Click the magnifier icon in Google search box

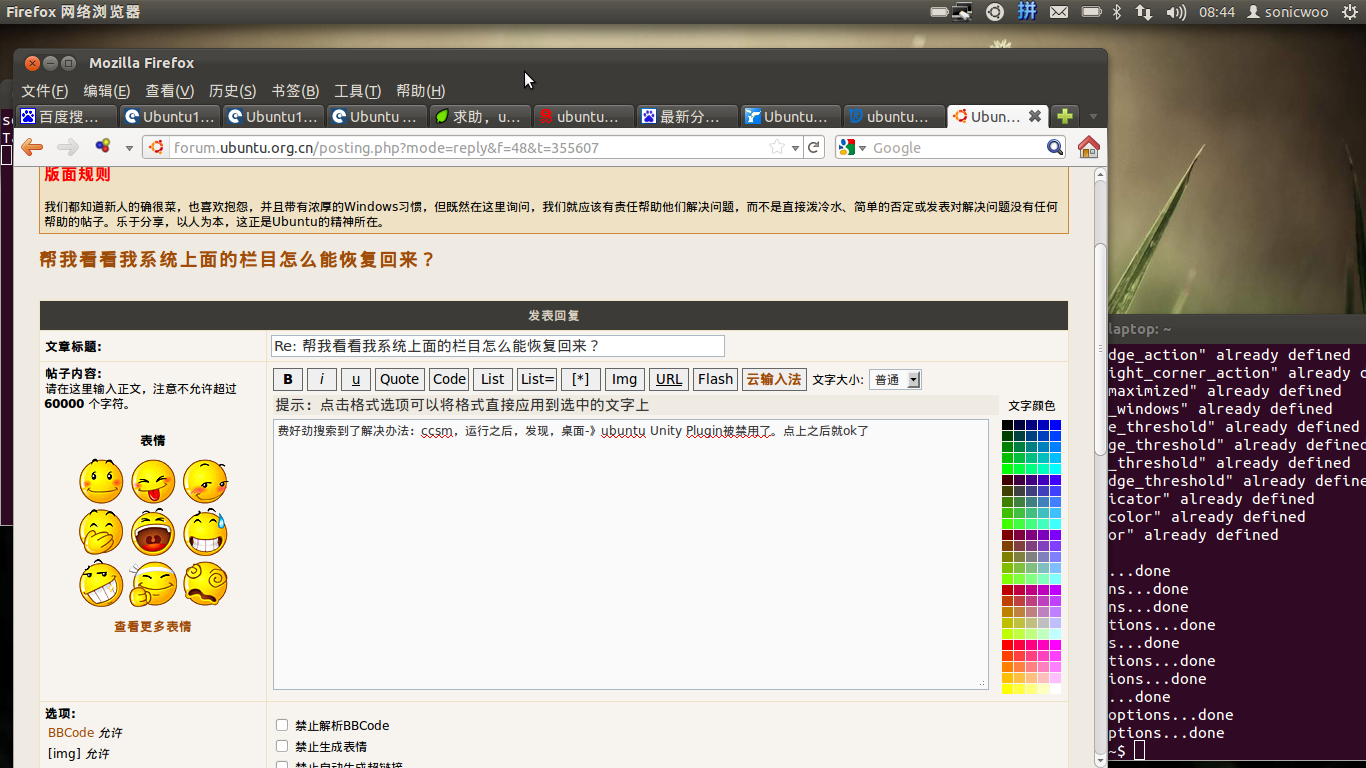(x=1055, y=147)
